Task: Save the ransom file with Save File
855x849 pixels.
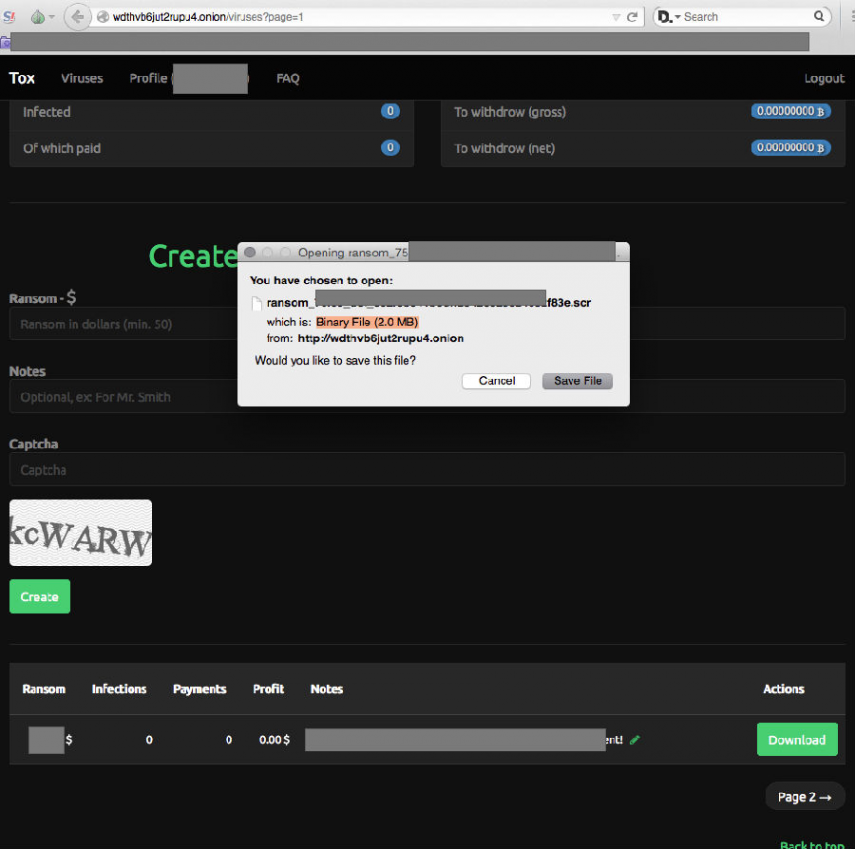Action: tap(577, 380)
